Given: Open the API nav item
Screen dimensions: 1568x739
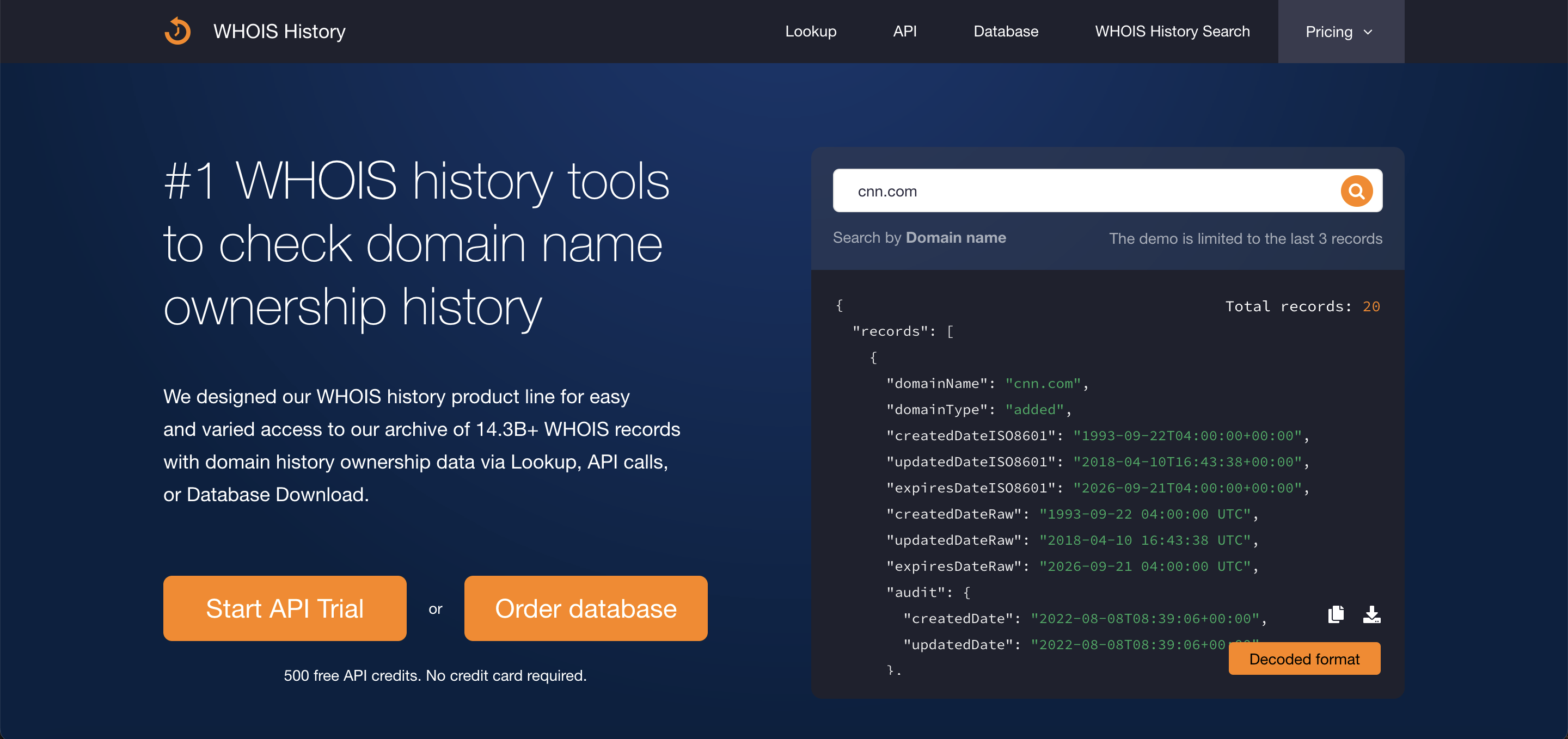Looking at the screenshot, I should [904, 32].
